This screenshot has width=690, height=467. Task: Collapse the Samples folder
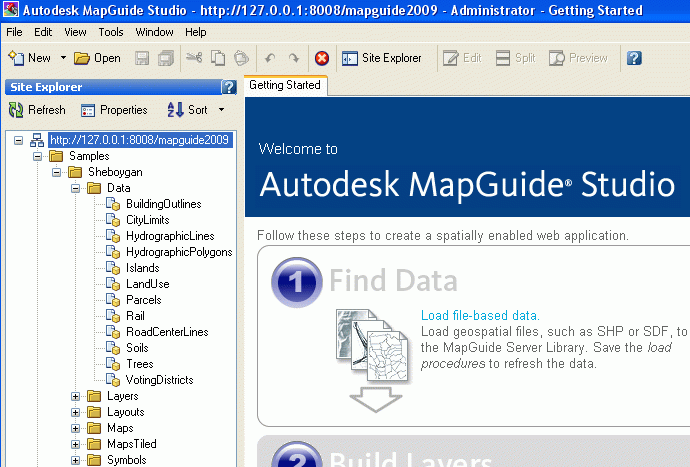pyautogui.click(x=37, y=156)
